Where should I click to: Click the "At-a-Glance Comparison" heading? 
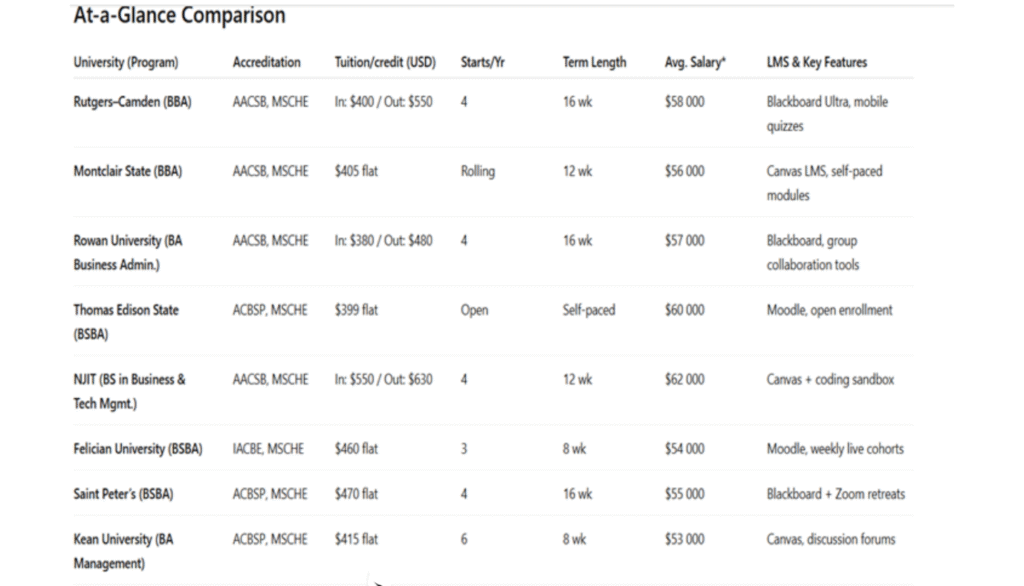179,16
